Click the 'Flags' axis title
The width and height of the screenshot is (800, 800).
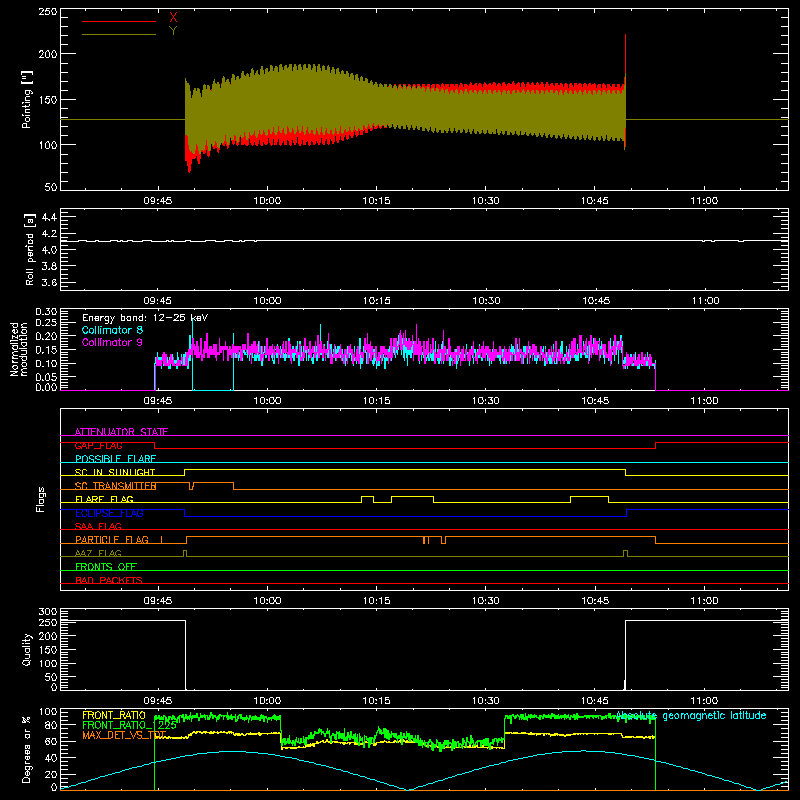[40, 499]
